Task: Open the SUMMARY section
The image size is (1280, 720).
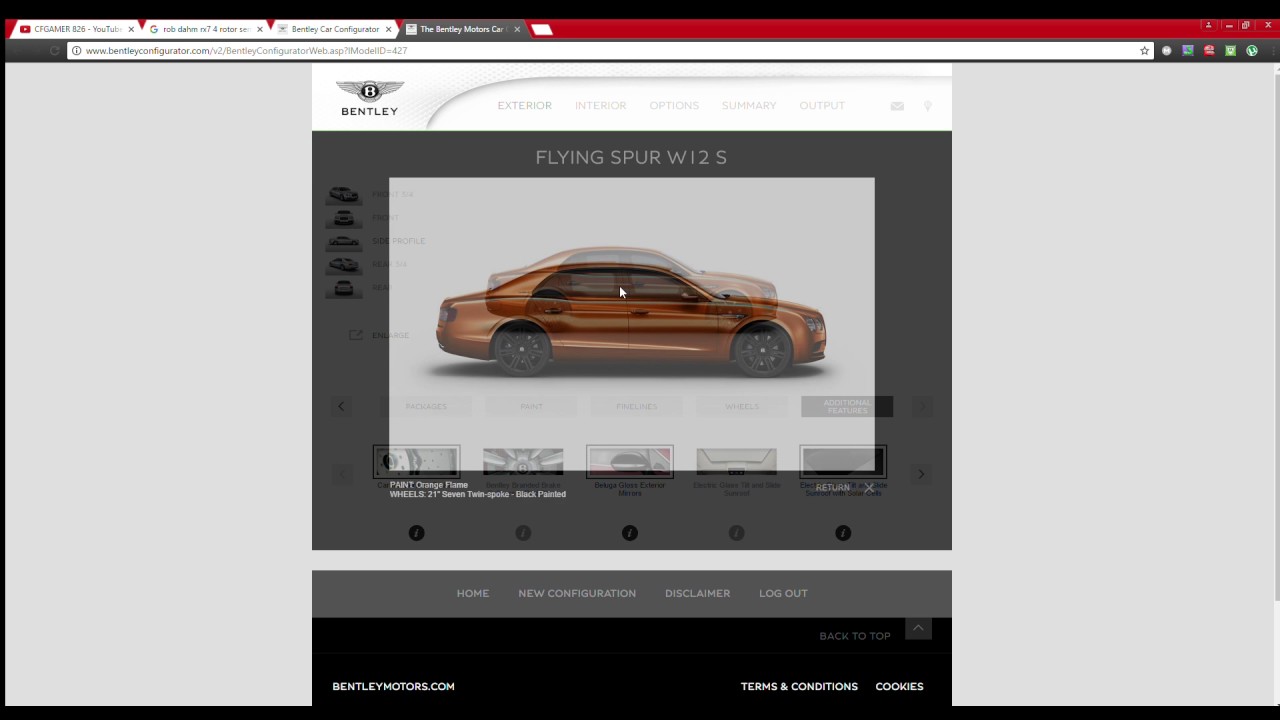Action: (x=748, y=105)
